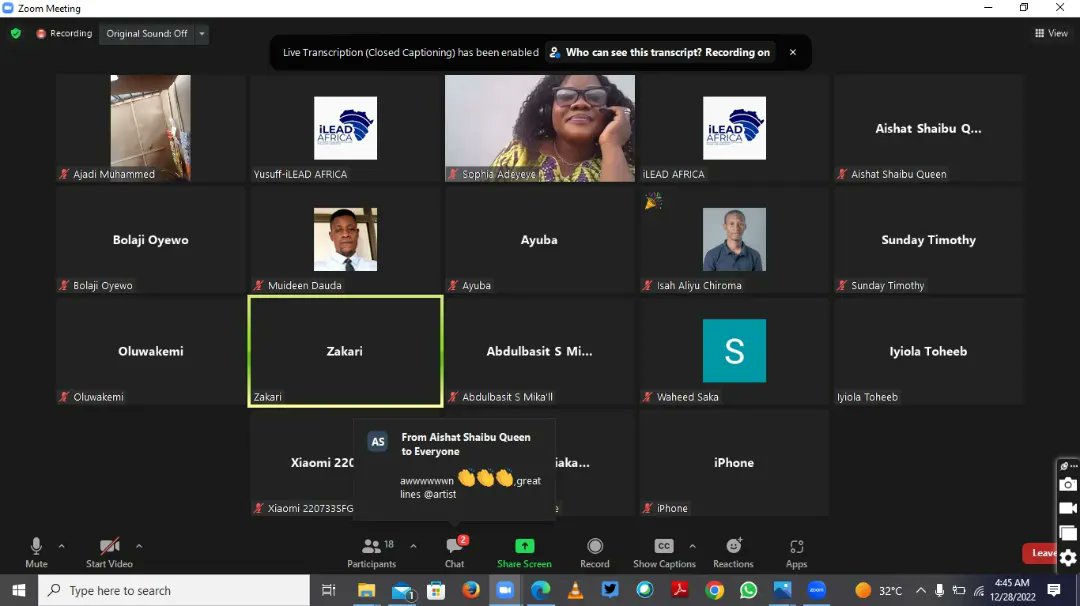This screenshot has width=1080, height=606.
Task: Show Captions using the CC icon
Action: pyautogui.click(x=664, y=552)
